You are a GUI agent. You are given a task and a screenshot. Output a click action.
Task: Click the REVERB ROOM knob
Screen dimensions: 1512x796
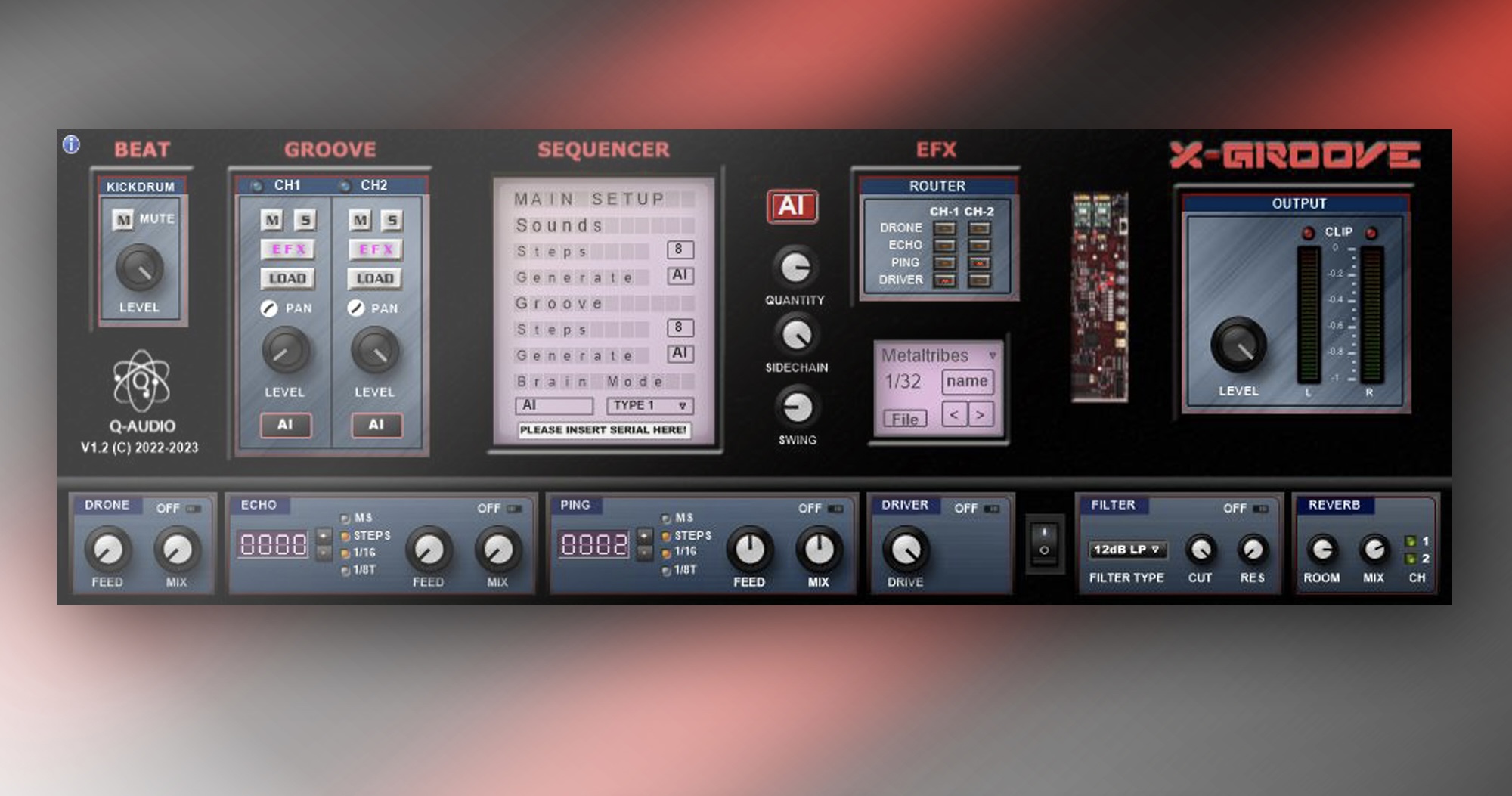point(1322,550)
